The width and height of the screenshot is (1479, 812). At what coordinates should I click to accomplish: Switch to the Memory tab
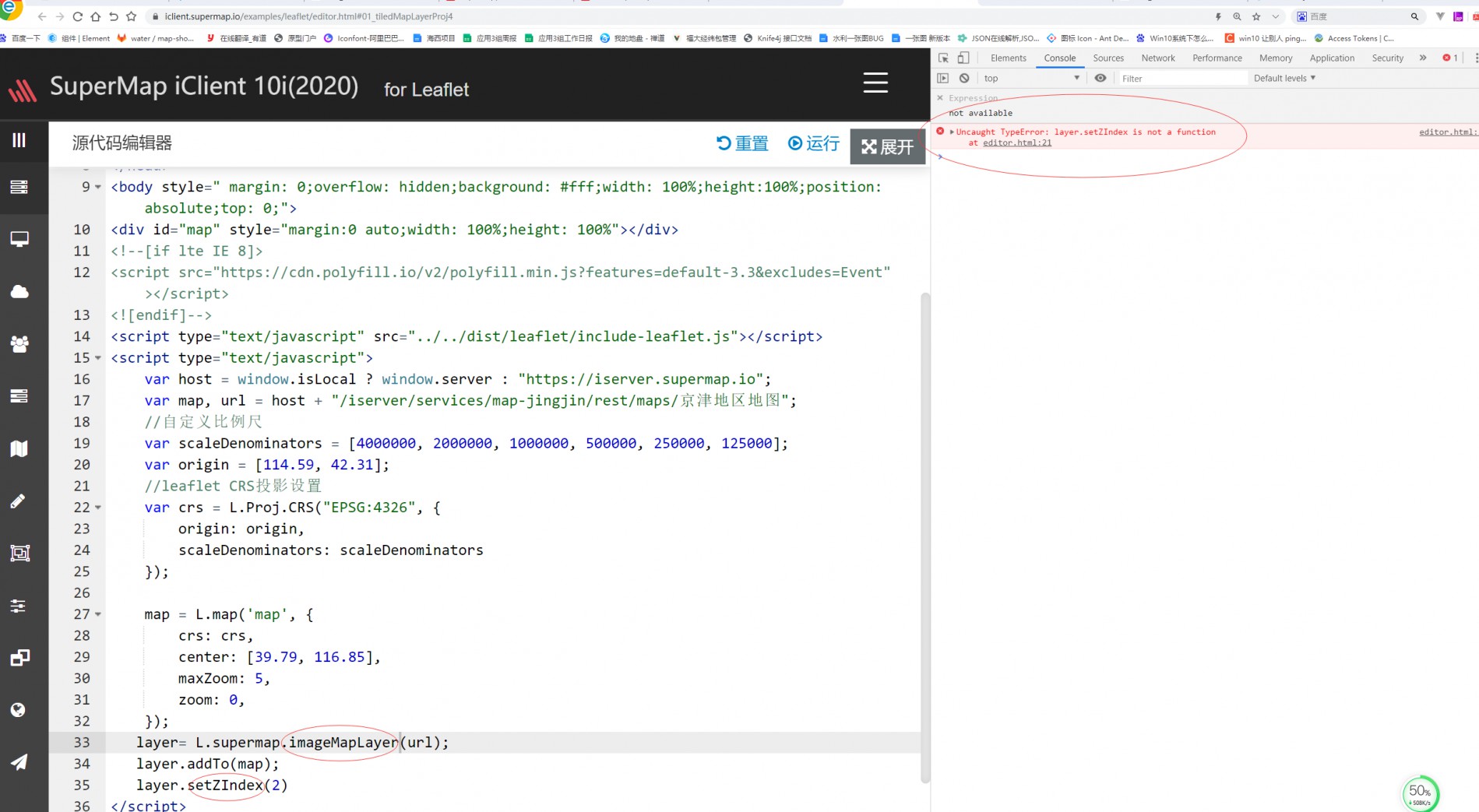[1276, 58]
